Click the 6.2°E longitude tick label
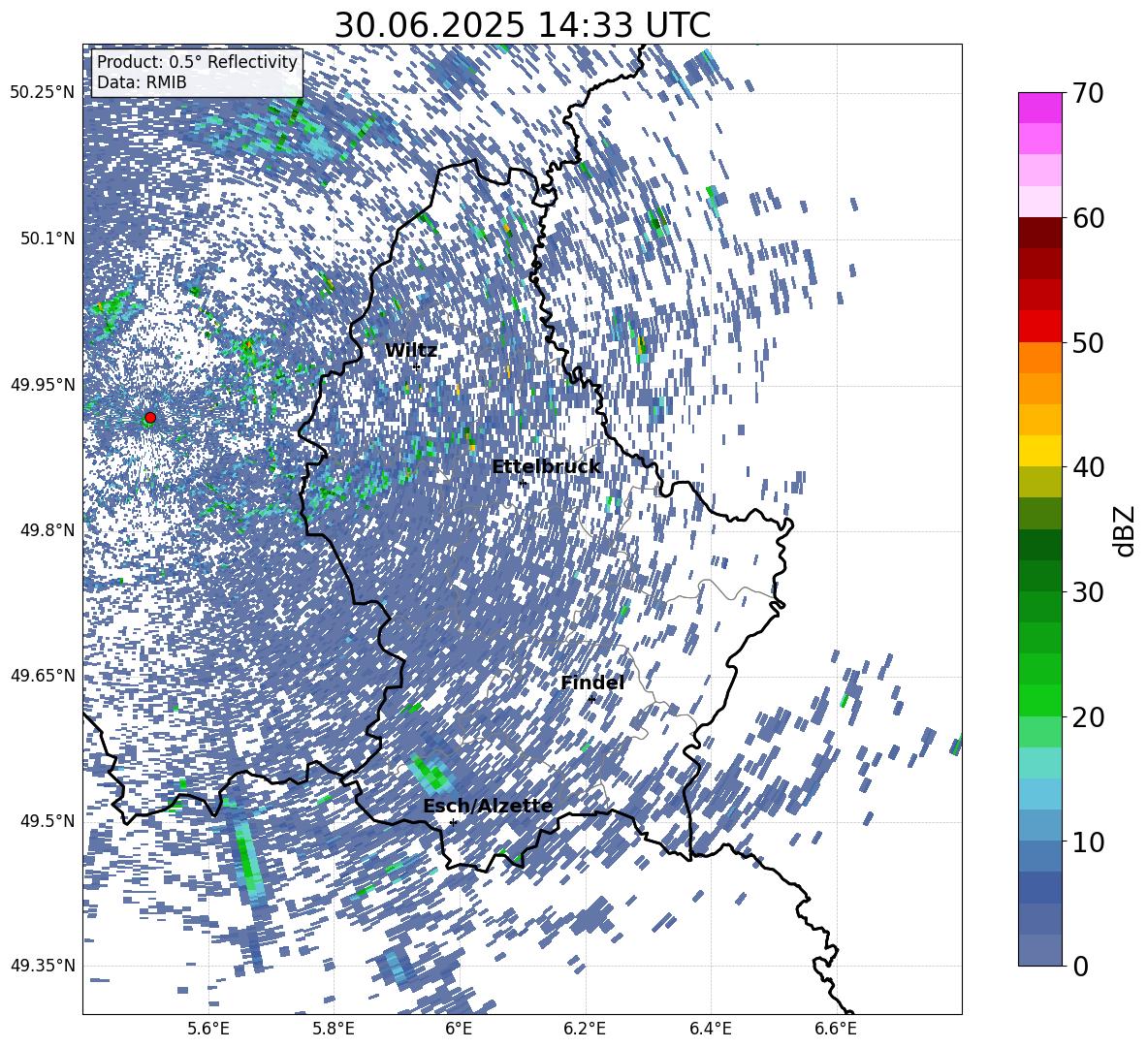The height and width of the screenshot is (1048, 1148). (585, 1029)
